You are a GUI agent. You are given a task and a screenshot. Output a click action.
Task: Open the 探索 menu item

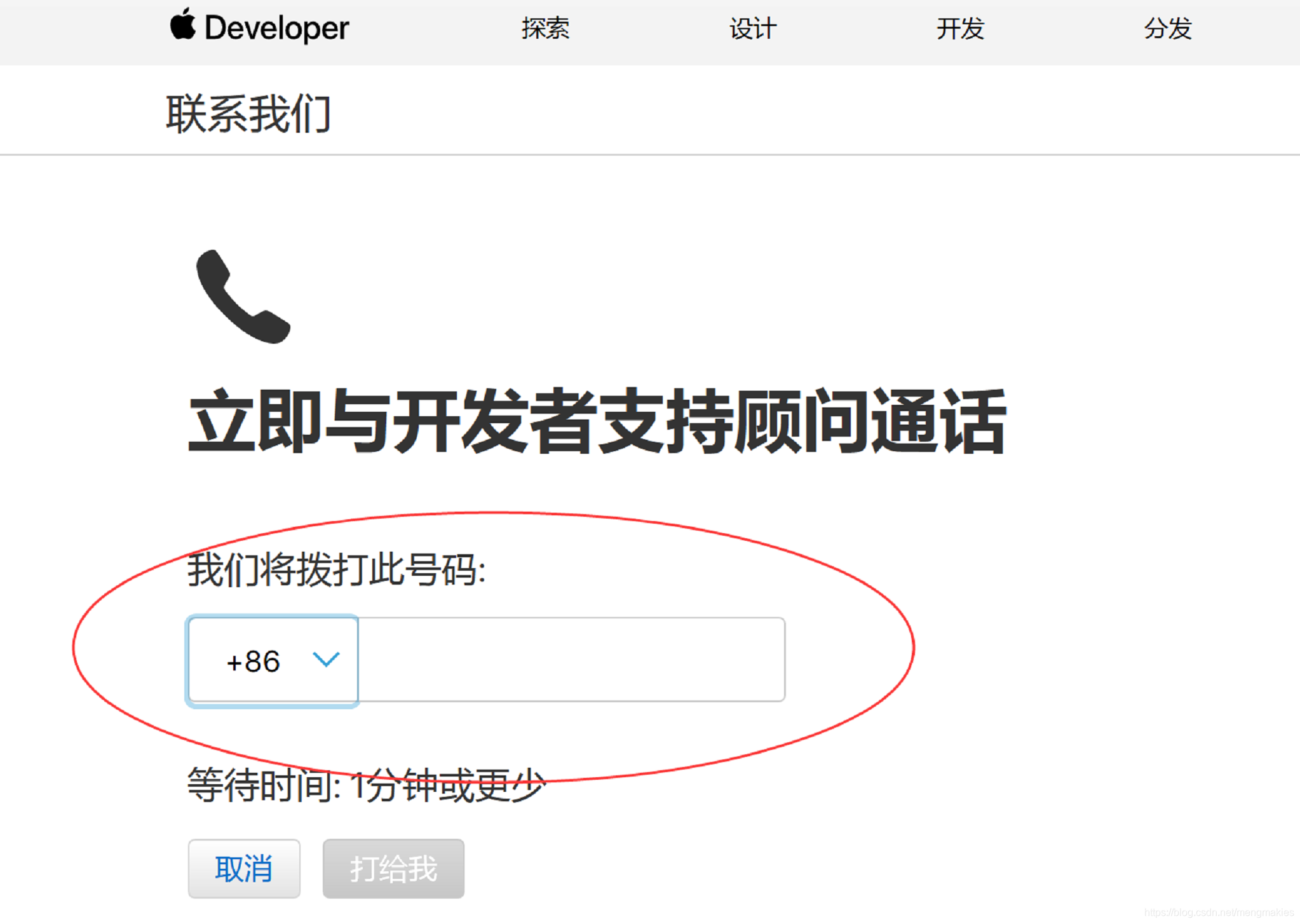[545, 29]
